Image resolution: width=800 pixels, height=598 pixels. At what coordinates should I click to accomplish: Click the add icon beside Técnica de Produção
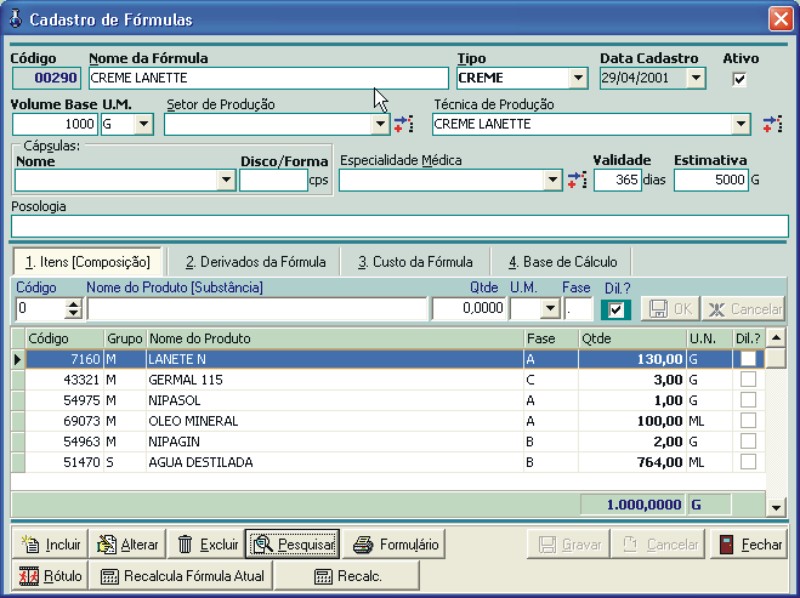point(773,124)
